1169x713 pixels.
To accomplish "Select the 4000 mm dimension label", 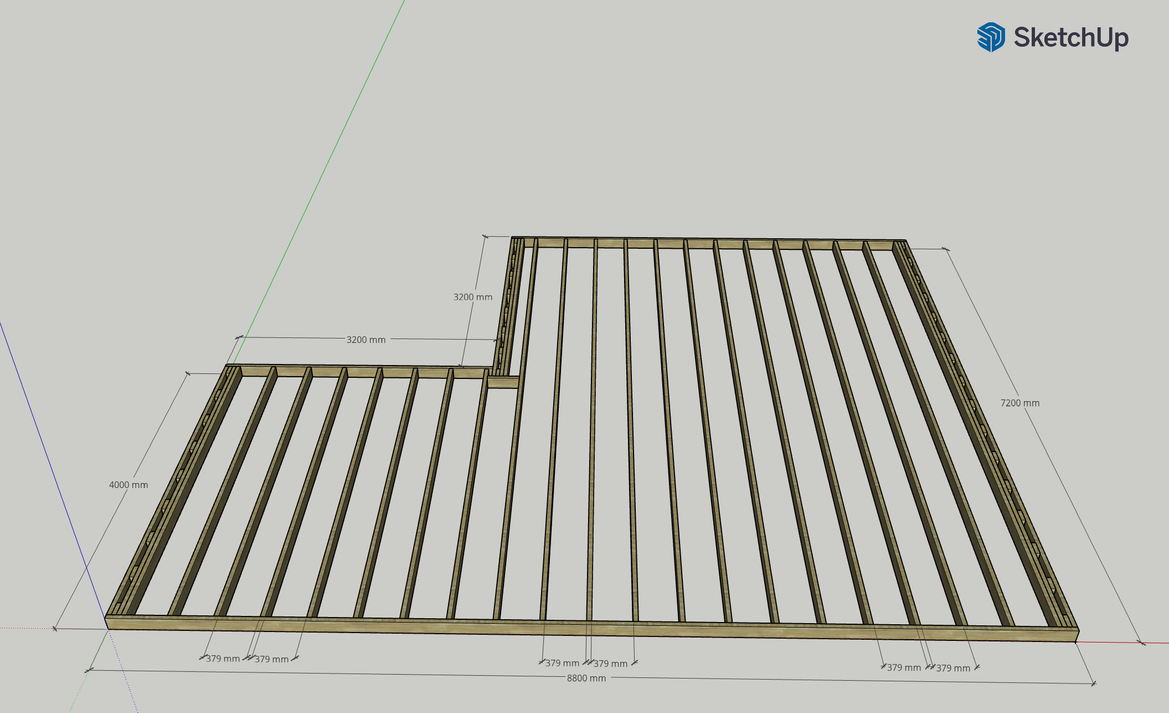I will [x=128, y=485].
